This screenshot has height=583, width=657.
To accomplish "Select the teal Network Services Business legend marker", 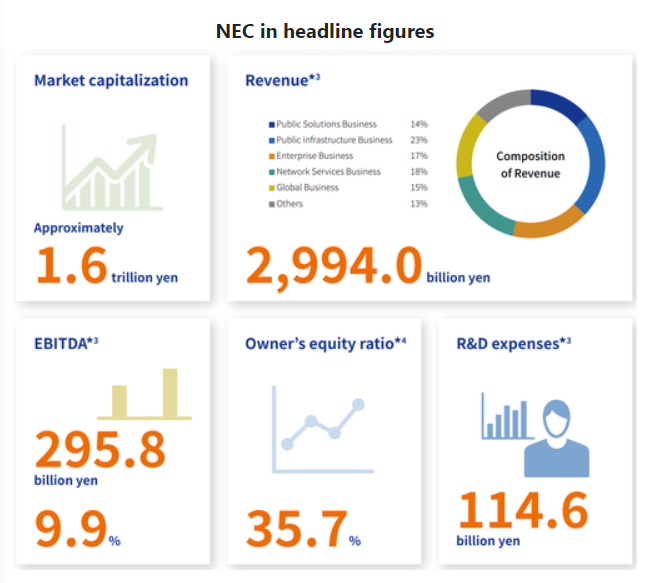I will tap(271, 172).
